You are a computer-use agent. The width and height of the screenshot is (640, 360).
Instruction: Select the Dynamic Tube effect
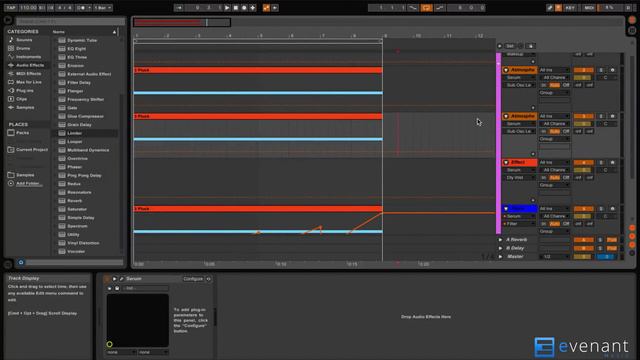point(82,40)
